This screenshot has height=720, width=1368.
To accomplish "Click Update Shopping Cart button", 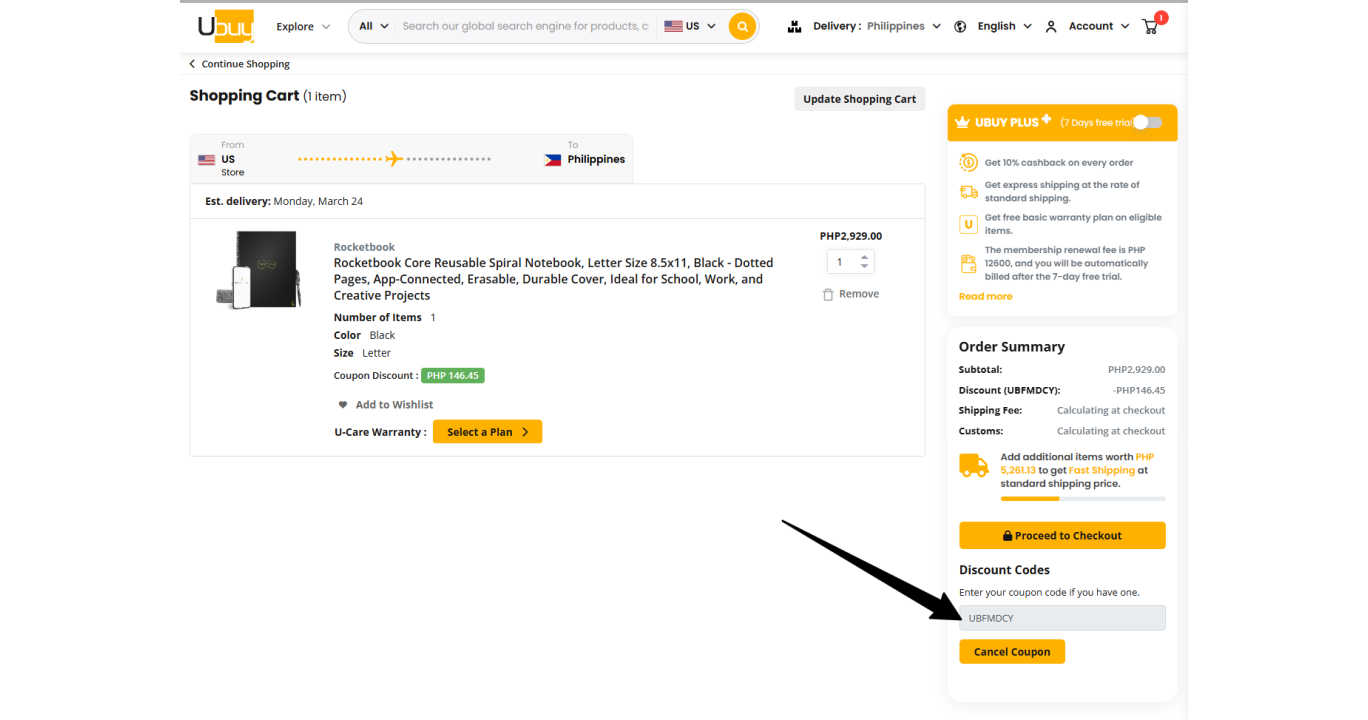I will point(860,99).
